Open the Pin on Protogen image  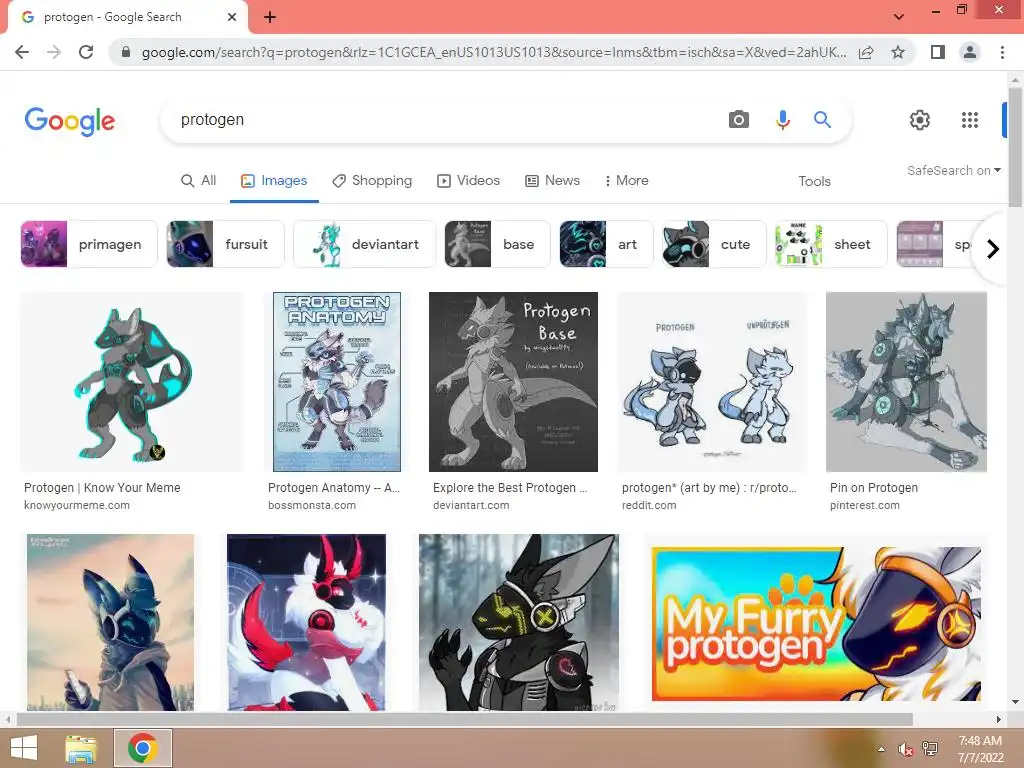point(906,382)
